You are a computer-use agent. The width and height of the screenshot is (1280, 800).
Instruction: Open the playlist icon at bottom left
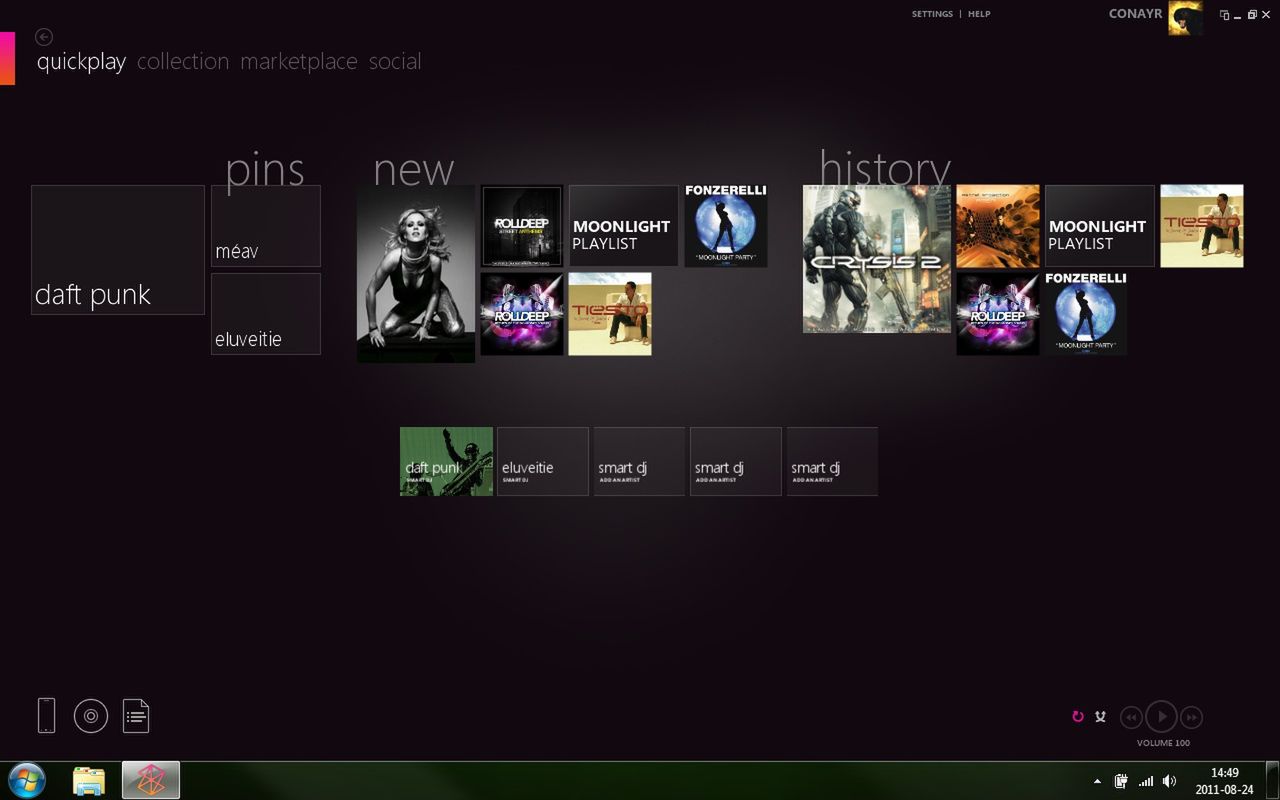pyautogui.click(x=136, y=715)
